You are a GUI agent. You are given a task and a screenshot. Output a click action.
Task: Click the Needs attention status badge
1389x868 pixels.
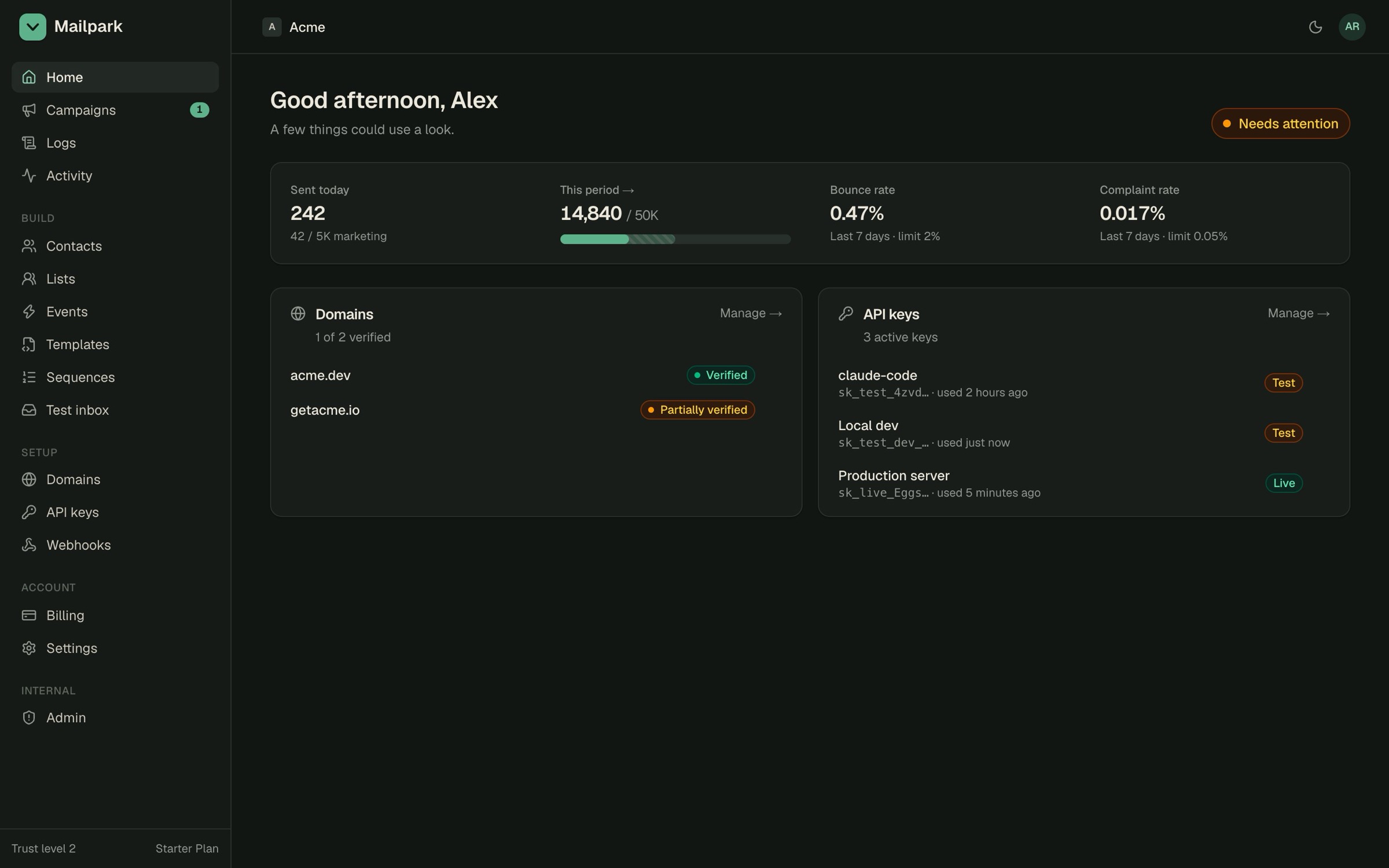1280,123
